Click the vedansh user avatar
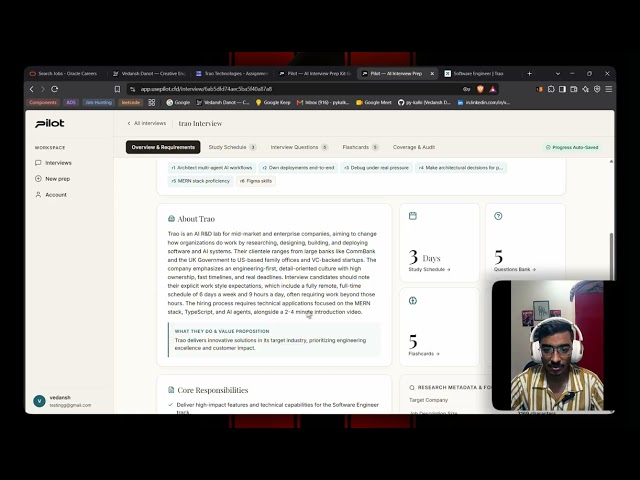 point(40,401)
